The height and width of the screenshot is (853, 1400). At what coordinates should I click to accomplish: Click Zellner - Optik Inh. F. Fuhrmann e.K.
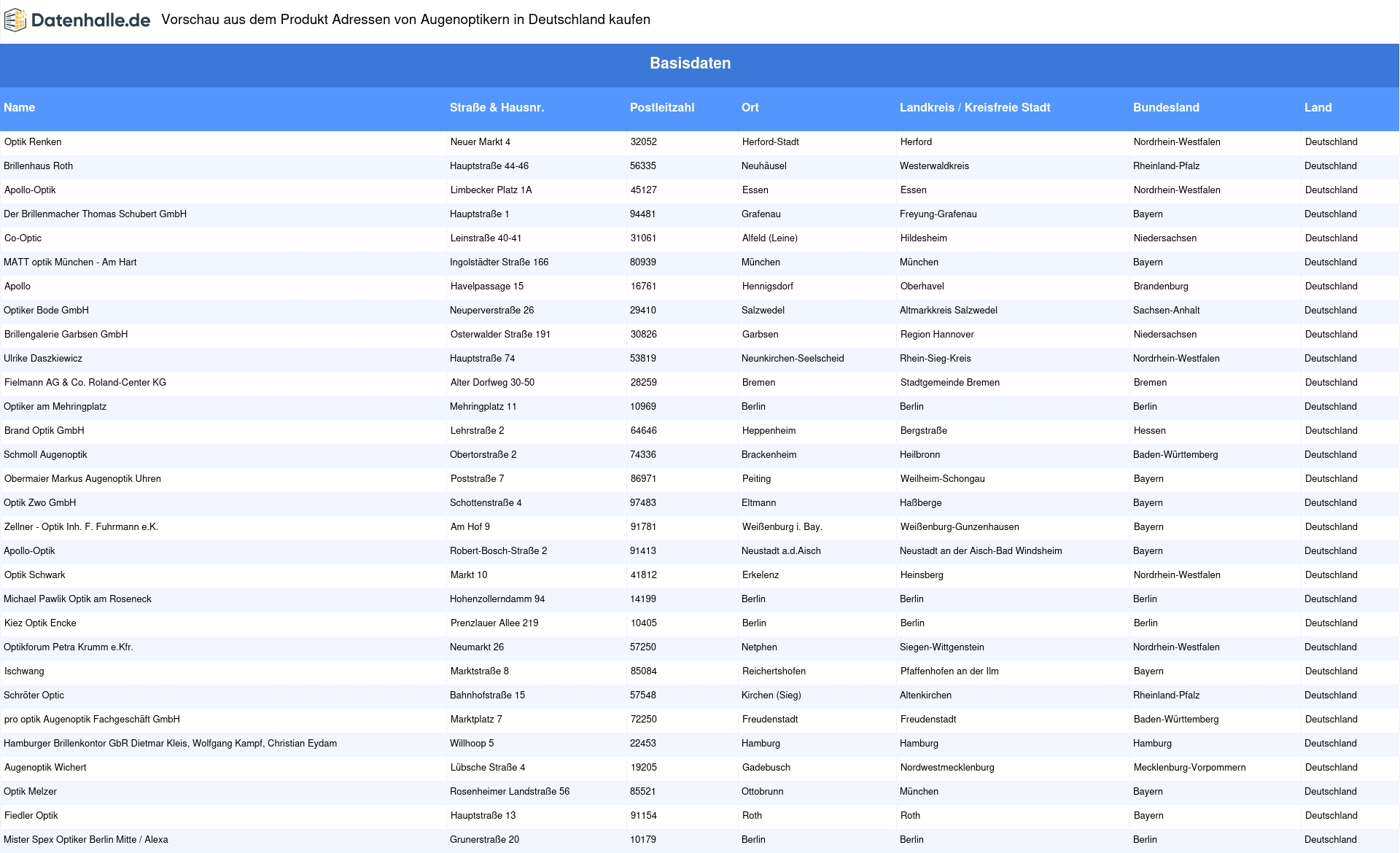(x=81, y=527)
